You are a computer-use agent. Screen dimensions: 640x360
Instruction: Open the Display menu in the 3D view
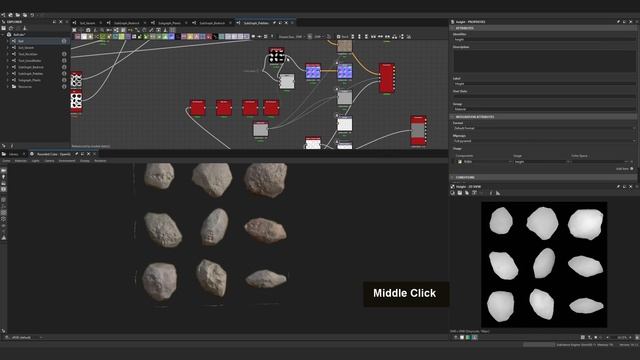click(84, 161)
